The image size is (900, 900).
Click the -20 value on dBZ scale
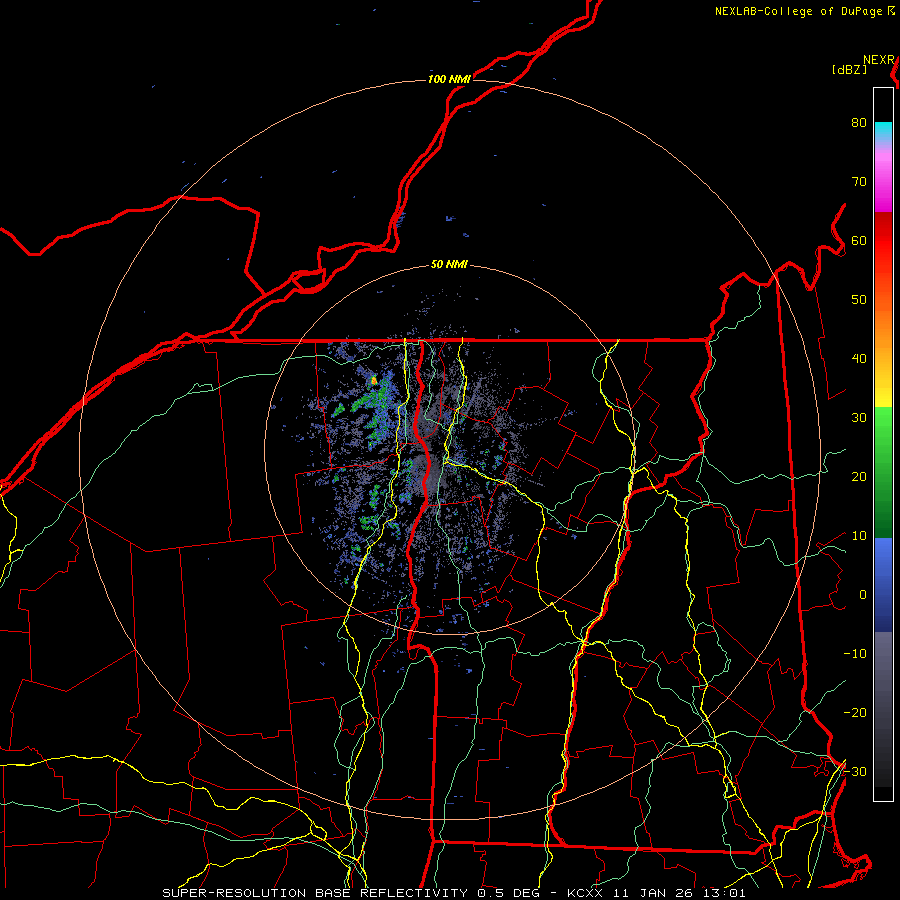(x=855, y=713)
